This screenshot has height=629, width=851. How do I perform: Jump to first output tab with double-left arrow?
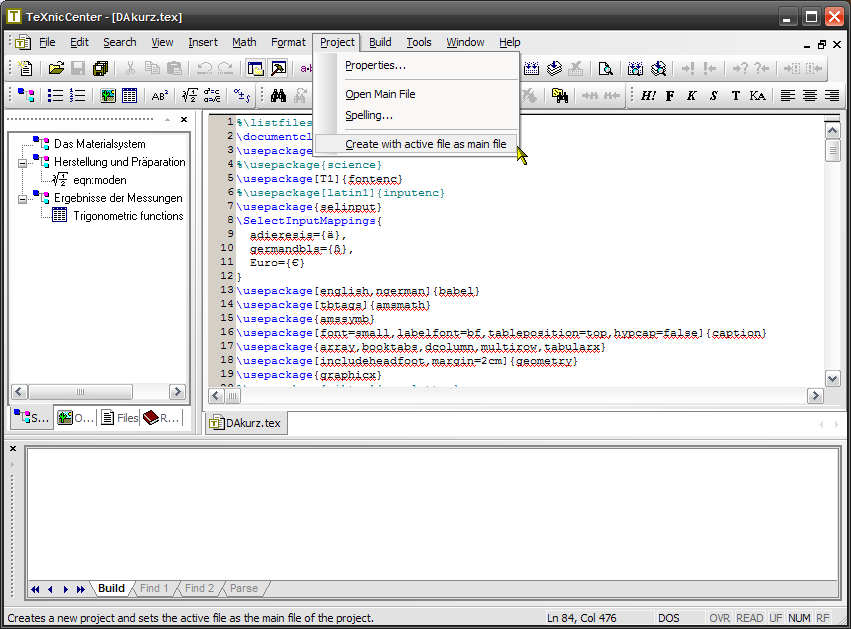[x=35, y=589]
